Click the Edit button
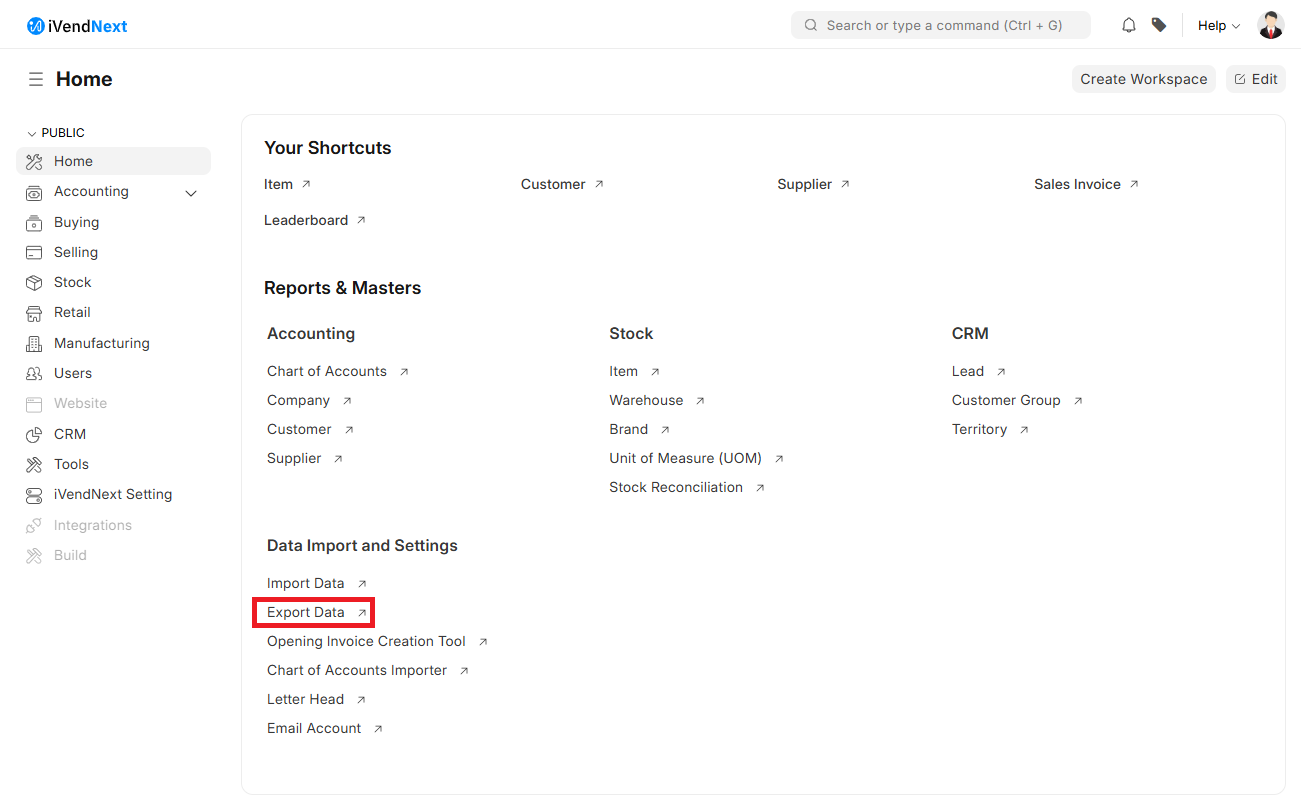The image size is (1301, 811). click(1256, 79)
